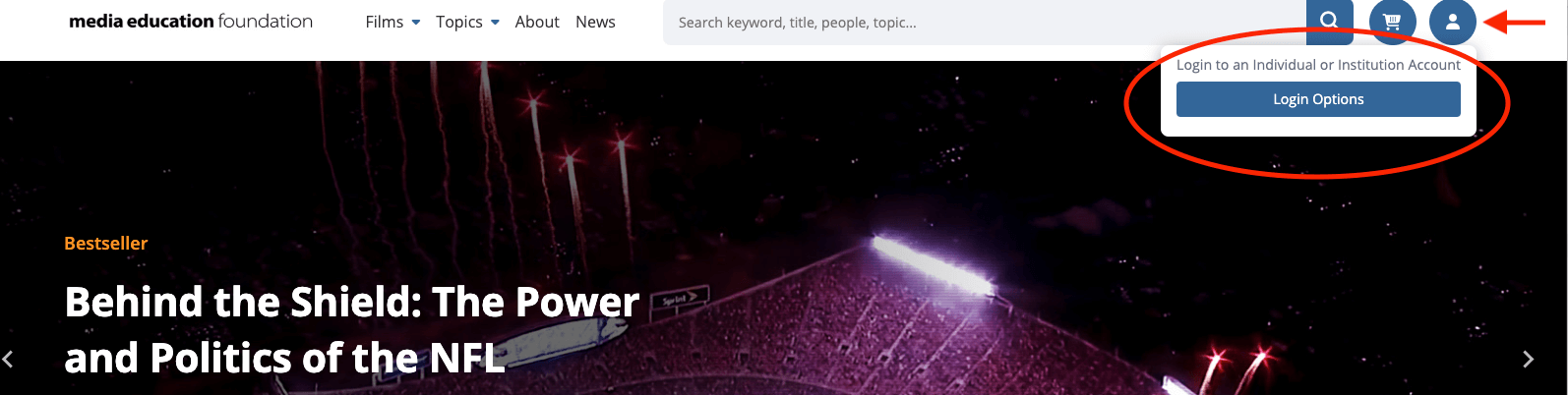Image resolution: width=1568 pixels, height=395 pixels.
Task: Expand the Topics dropdown menu
Action: (x=467, y=22)
